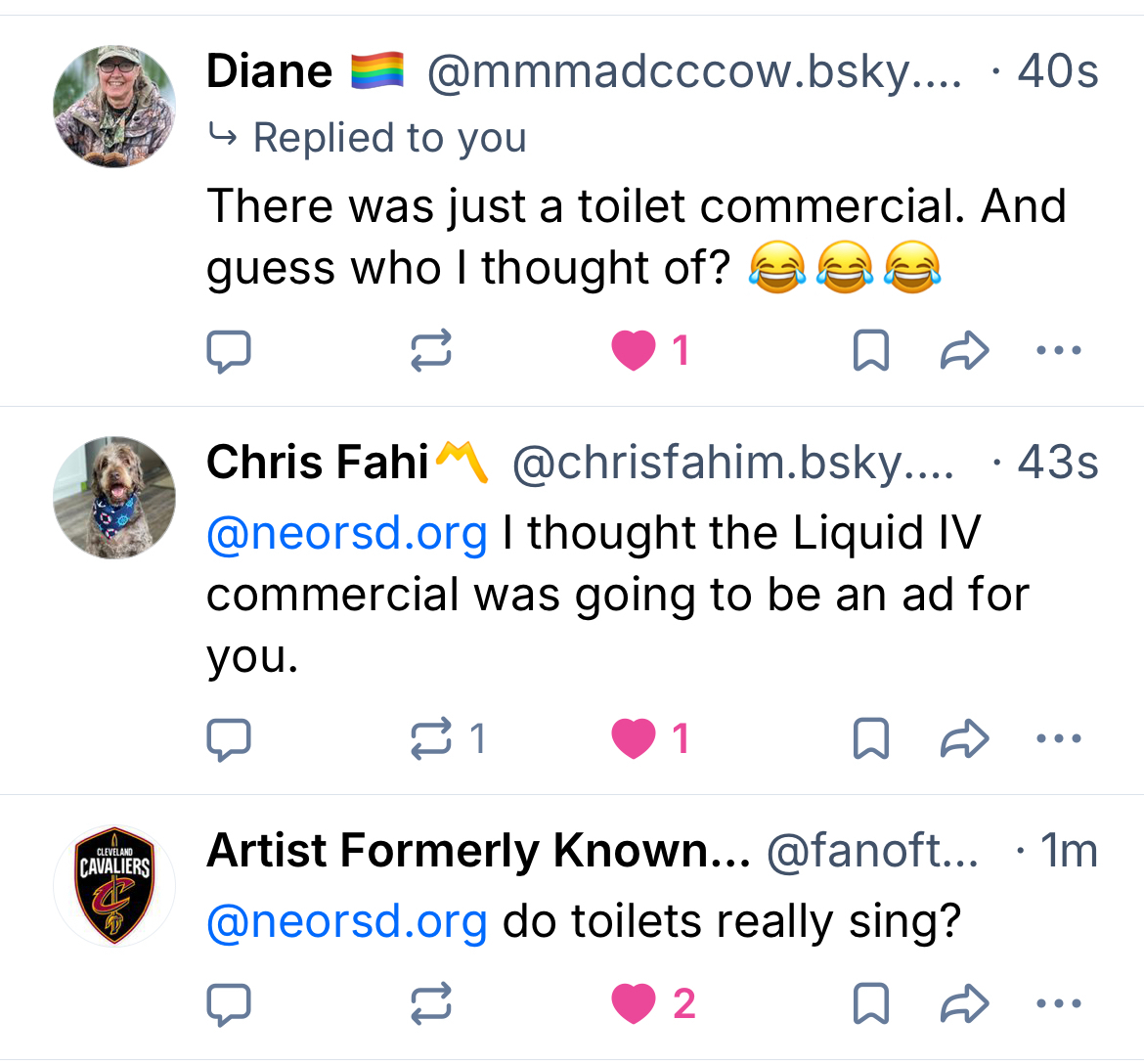
Task: Toggle like on Chris Fahi's post
Action: pyautogui.click(x=634, y=739)
